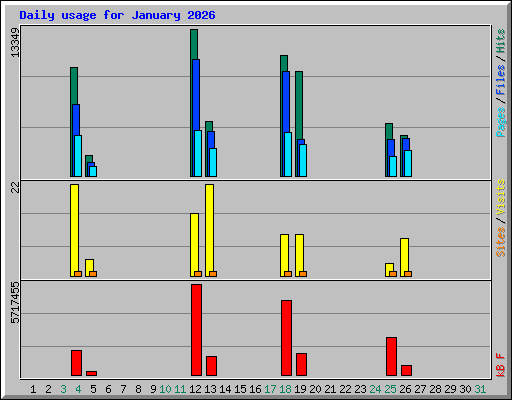
Task: Click the cyan pages bar for day 26
Action: coord(408,163)
